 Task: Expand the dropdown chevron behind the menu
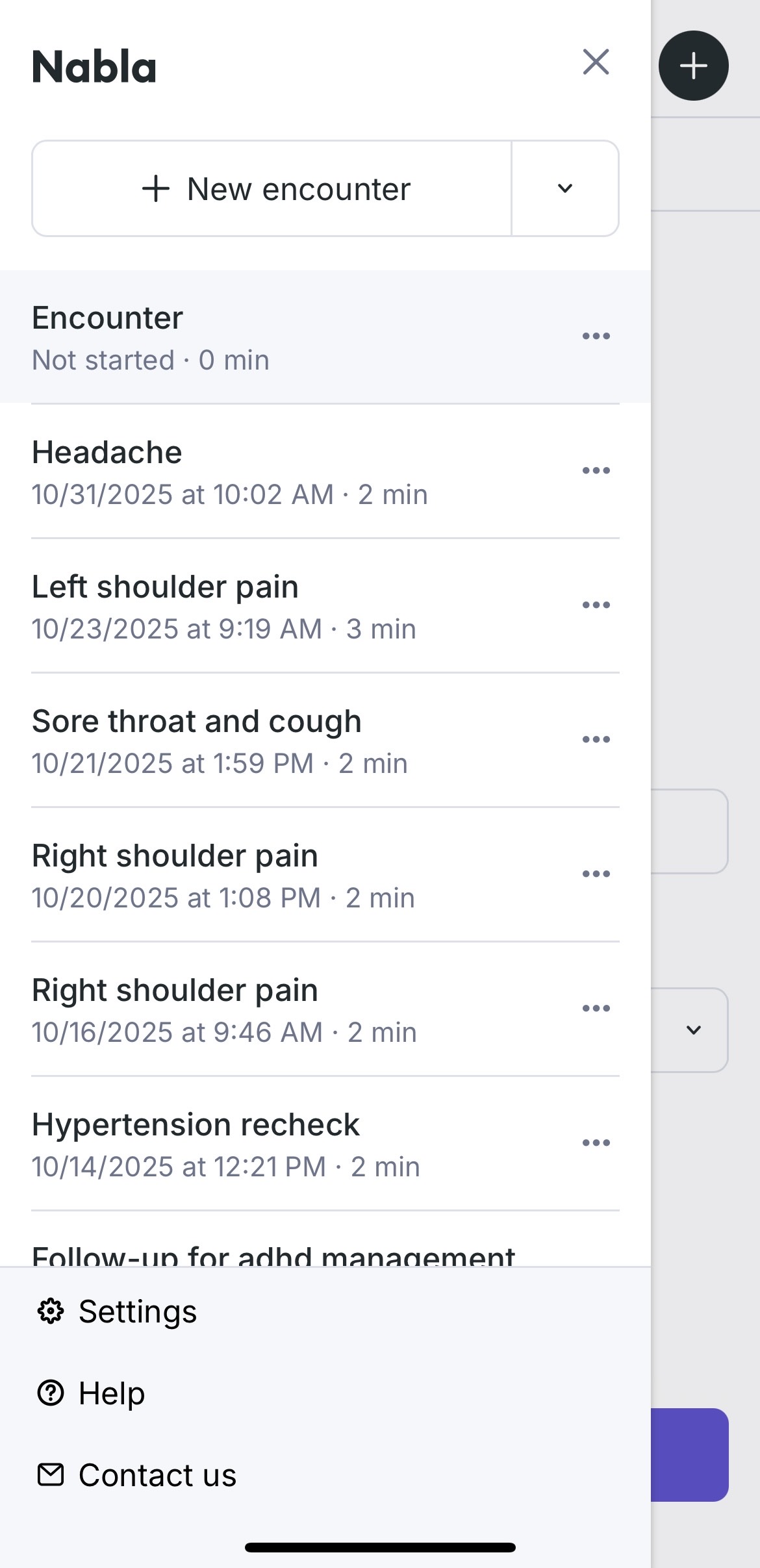[x=694, y=1030]
